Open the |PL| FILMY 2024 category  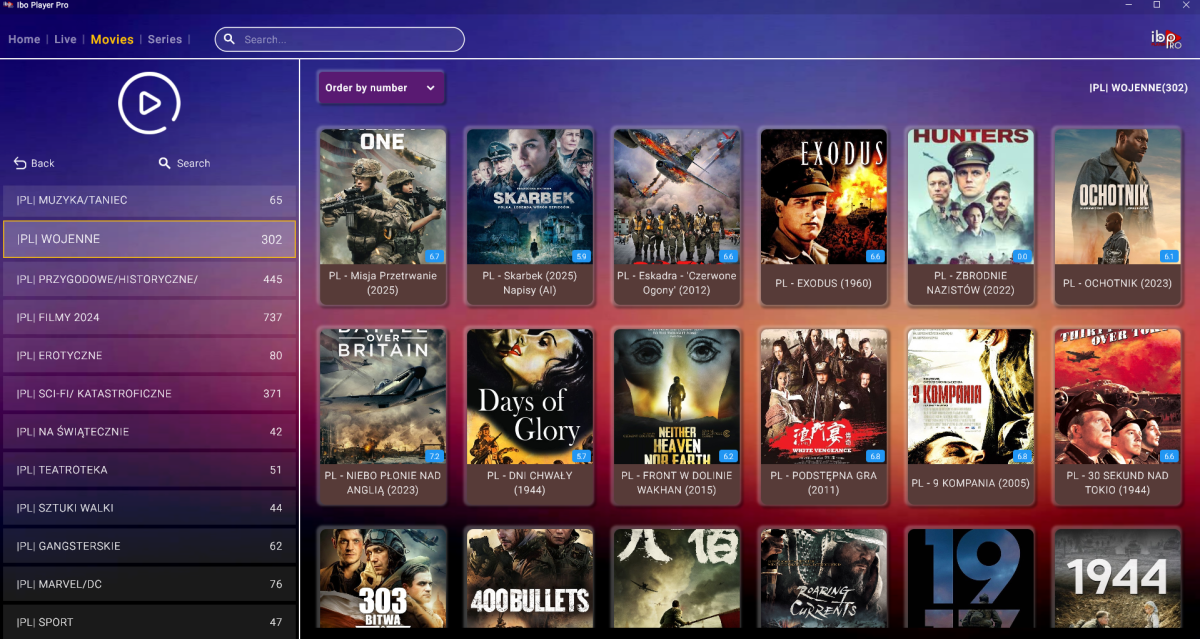(x=149, y=317)
